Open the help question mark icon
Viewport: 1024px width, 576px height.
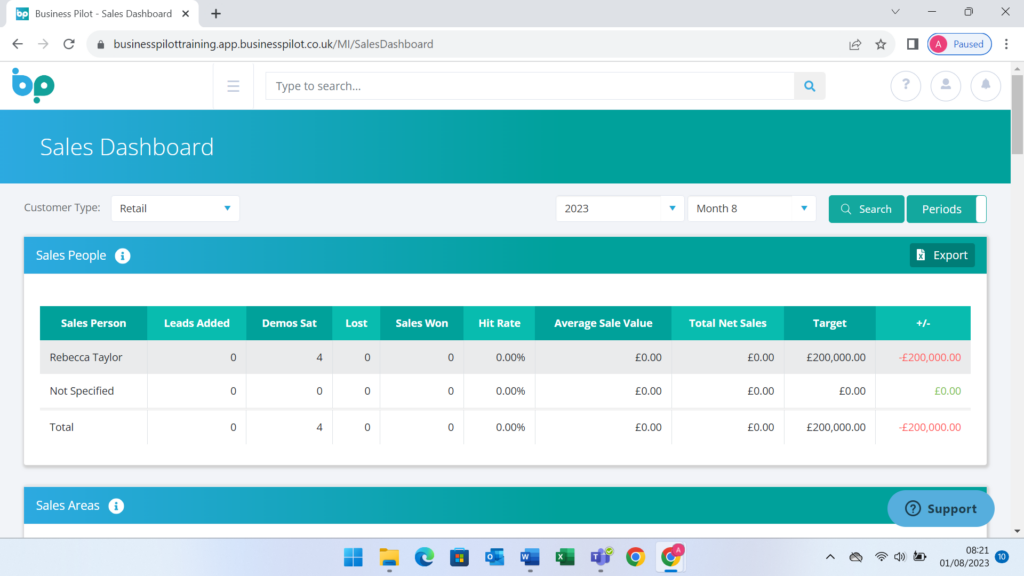906,86
